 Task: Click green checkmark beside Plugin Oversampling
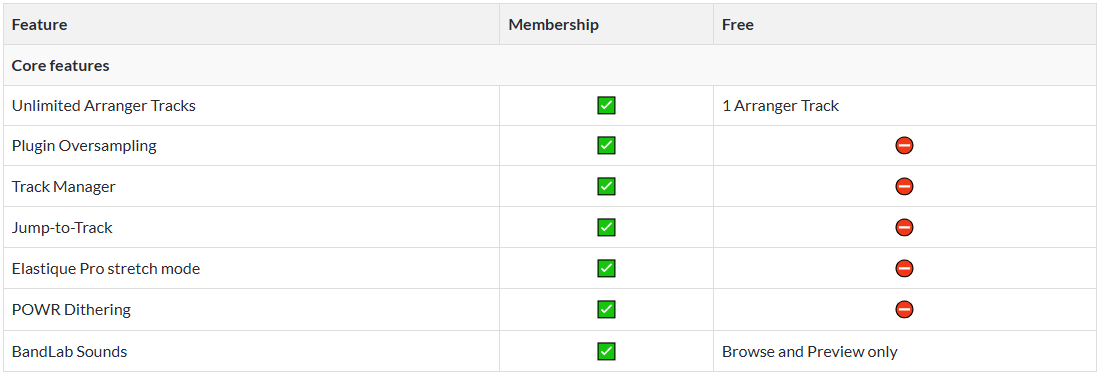606,146
